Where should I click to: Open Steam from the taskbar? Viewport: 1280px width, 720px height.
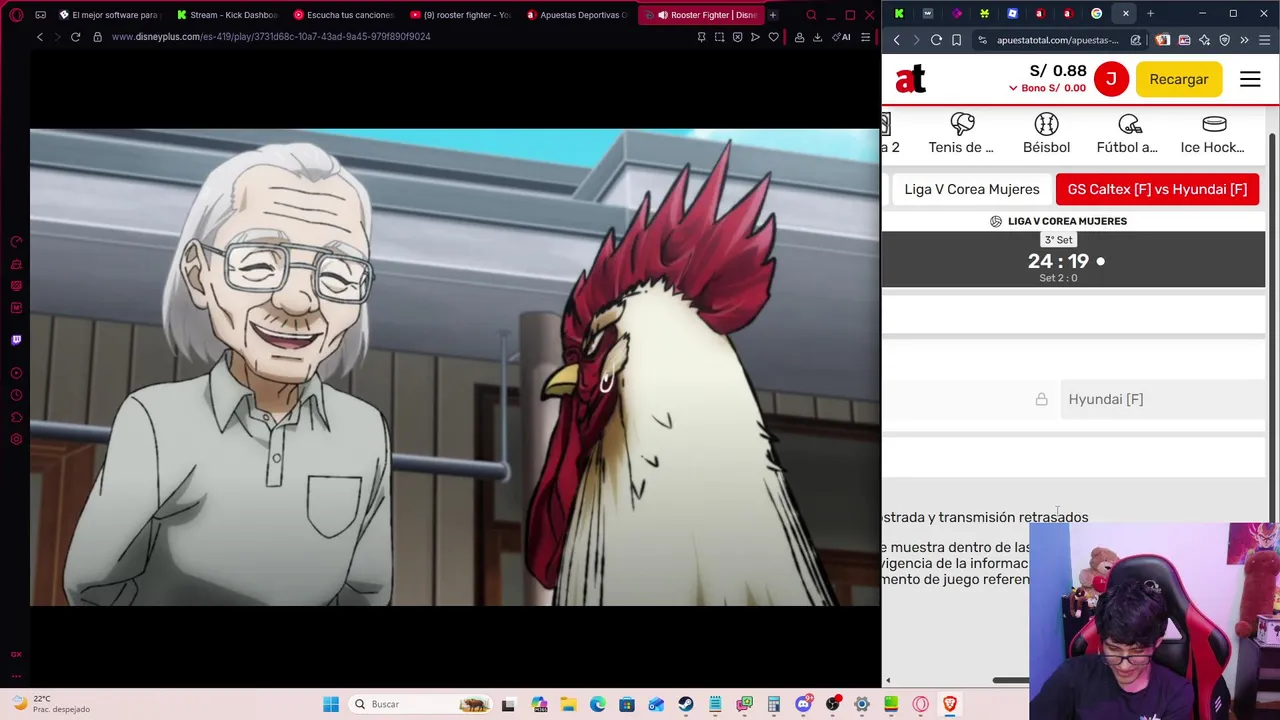[x=685, y=704]
